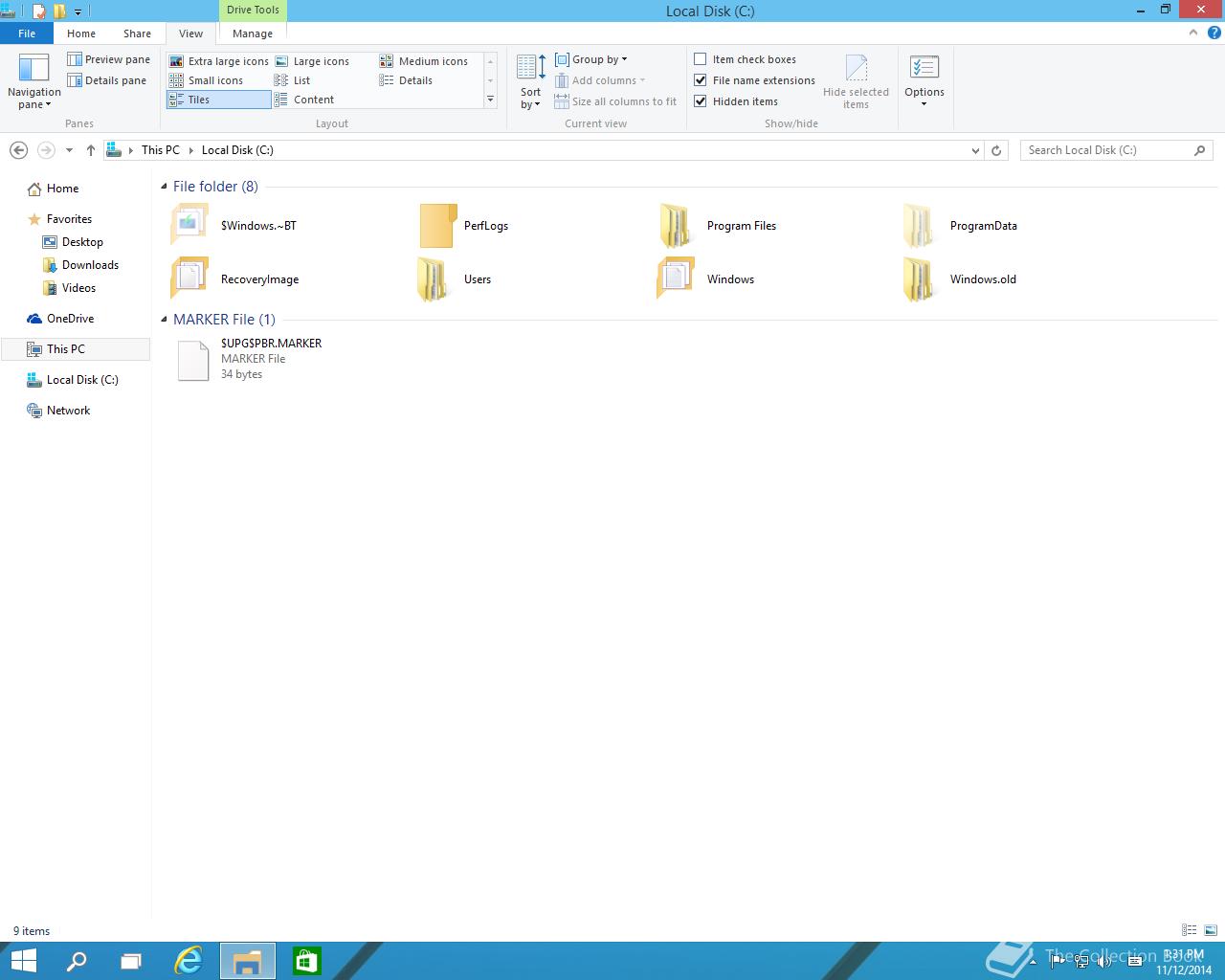Choose Content layout
Screen dimensions: 1225x980
click(x=304, y=100)
